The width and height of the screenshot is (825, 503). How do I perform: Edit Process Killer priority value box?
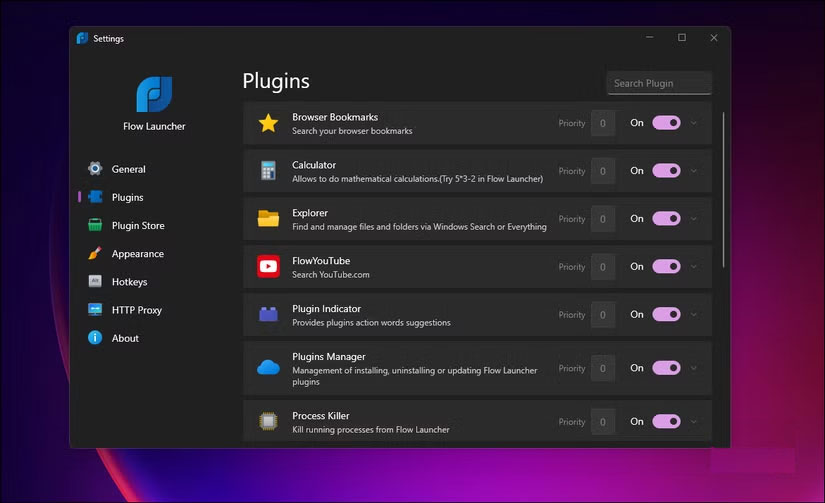pyautogui.click(x=602, y=422)
